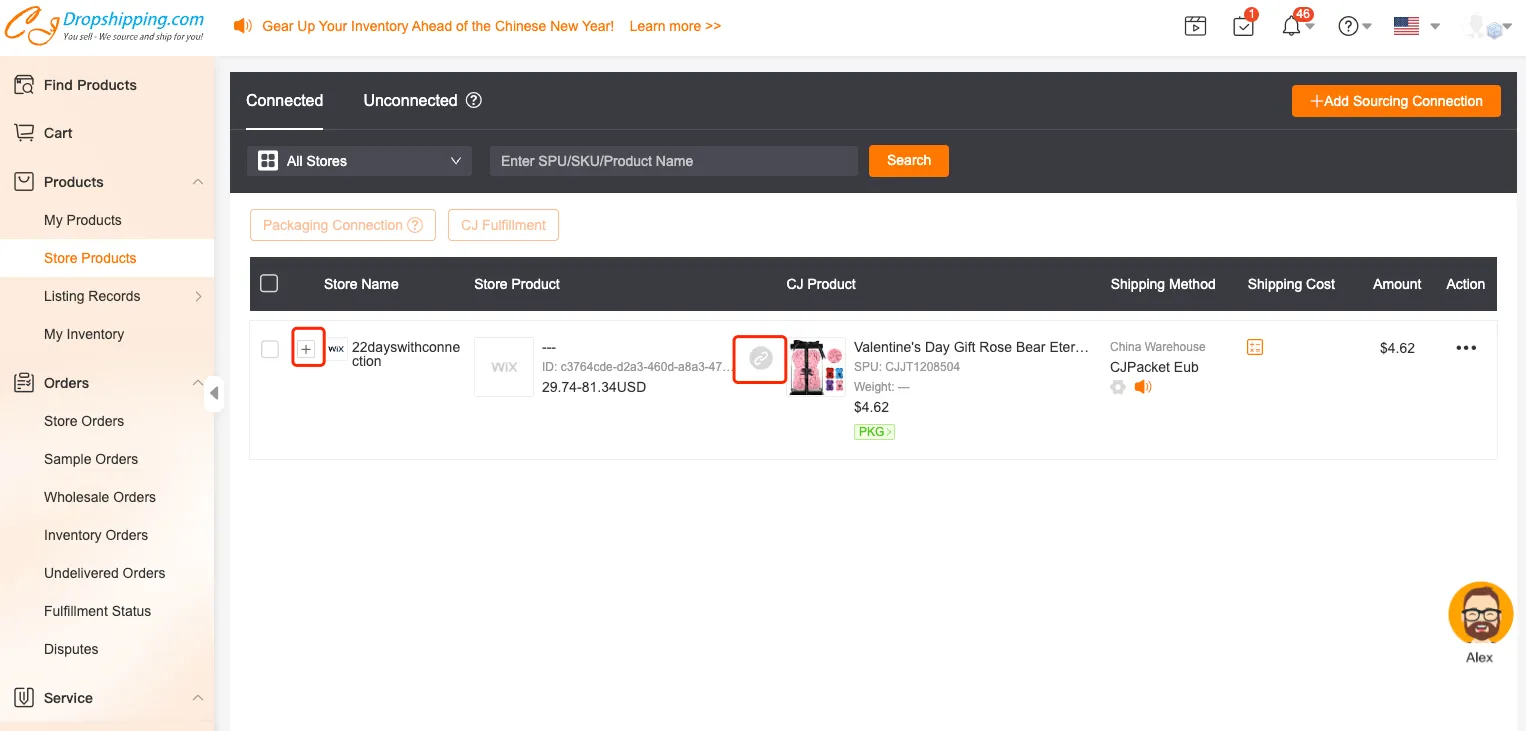1526x731 pixels.
Task: Open Alex chat assistant avatar
Action: [x=1479, y=613]
